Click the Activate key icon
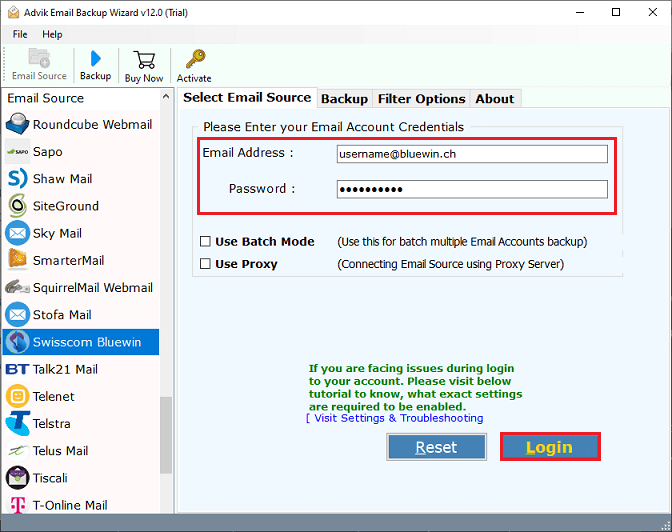Image resolution: width=672 pixels, height=532 pixels. (195, 59)
